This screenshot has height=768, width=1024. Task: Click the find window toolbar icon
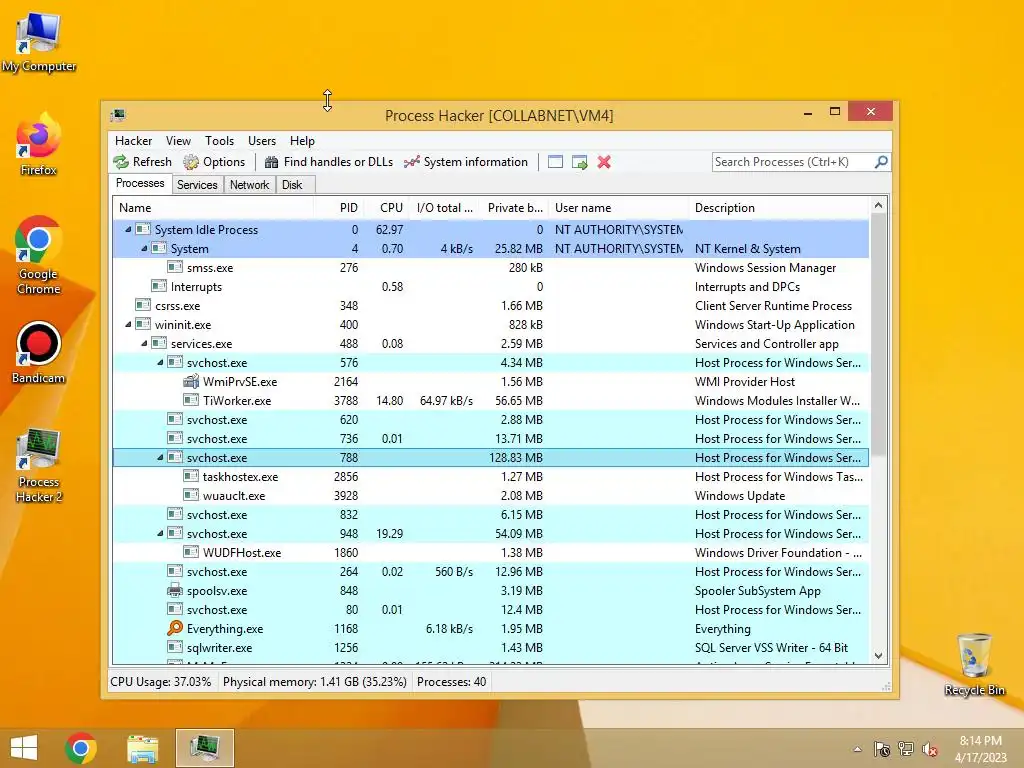click(555, 162)
